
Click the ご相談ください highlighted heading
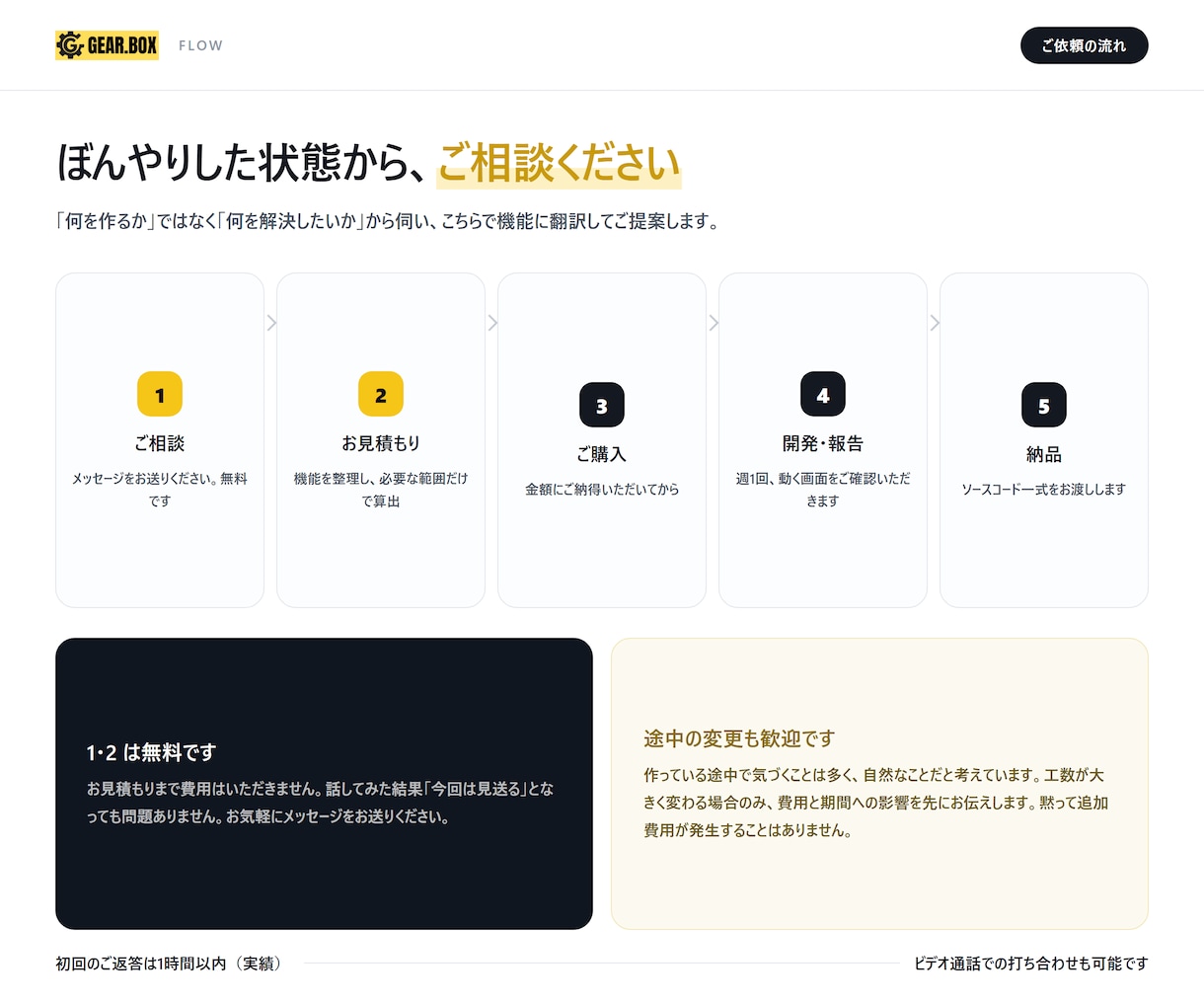(x=559, y=163)
